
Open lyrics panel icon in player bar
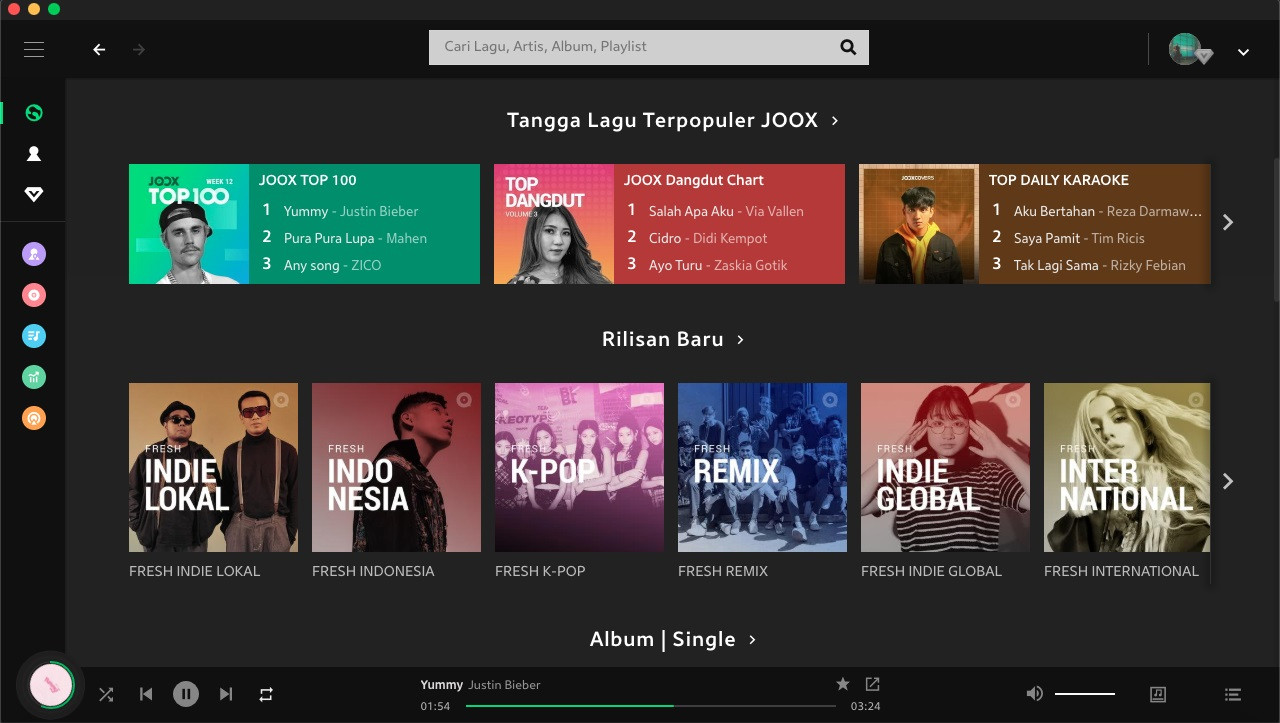click(1158, 694)
